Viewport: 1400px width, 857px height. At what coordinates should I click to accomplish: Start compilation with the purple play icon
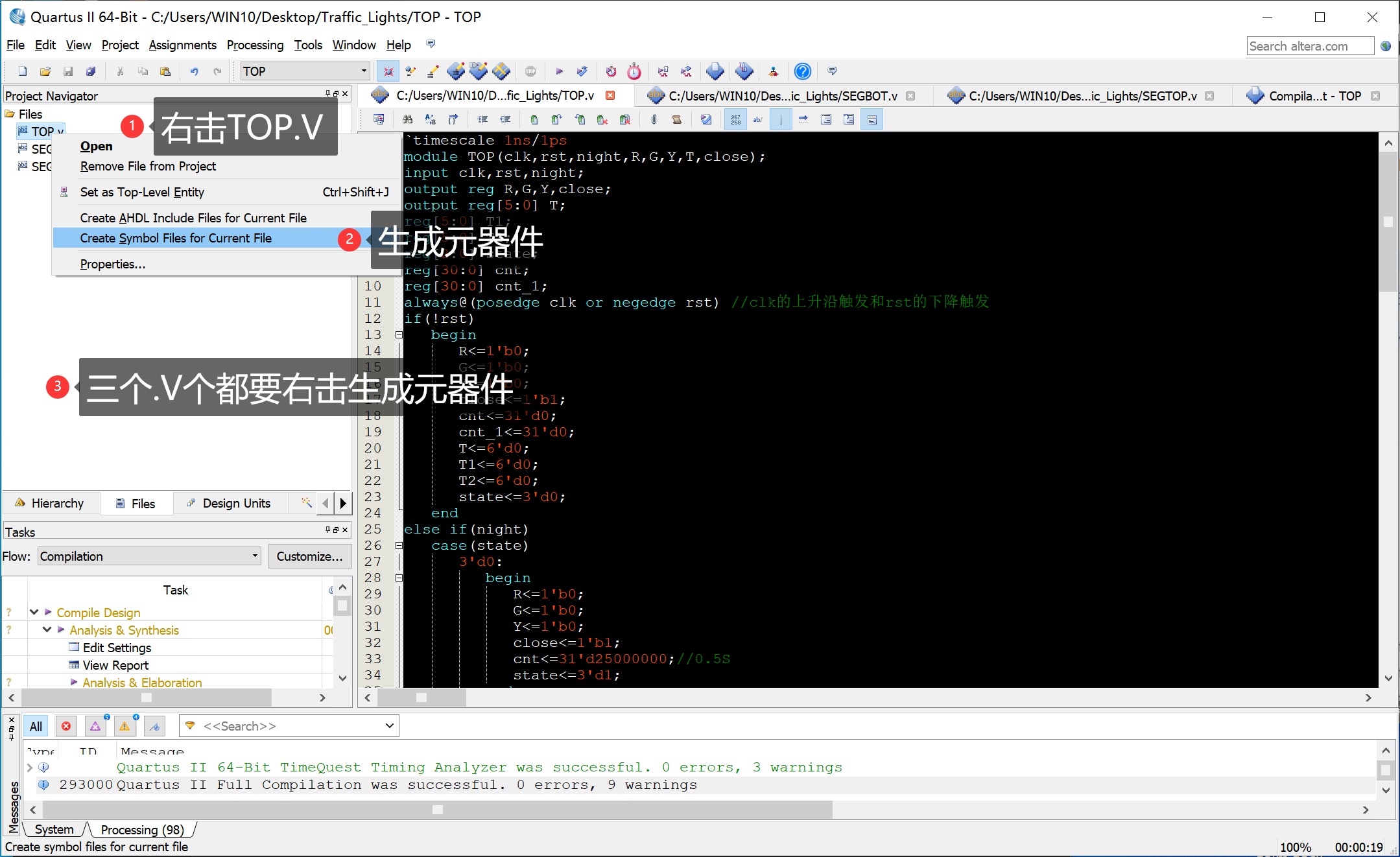[x=559, y=71]
